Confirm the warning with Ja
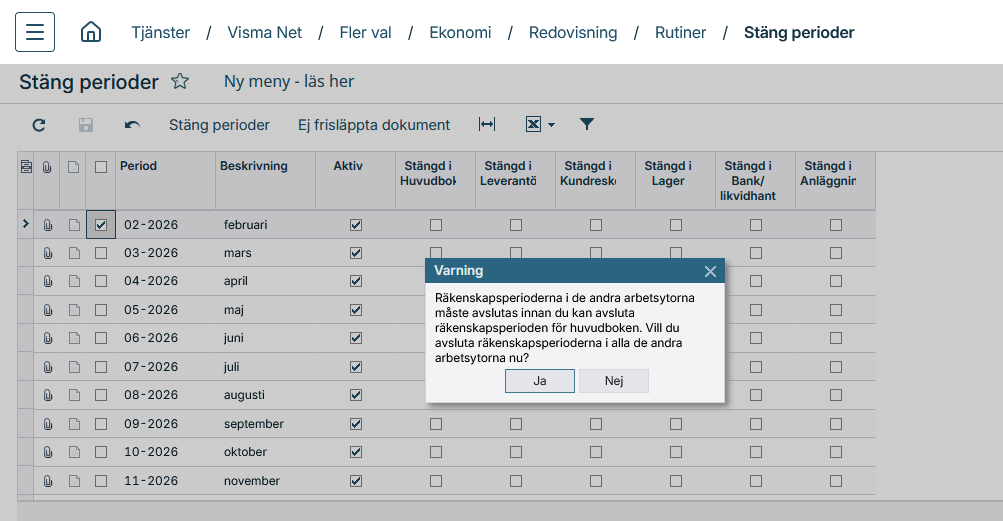This screenshot has height=521, width=1003. tap(540, 381)
